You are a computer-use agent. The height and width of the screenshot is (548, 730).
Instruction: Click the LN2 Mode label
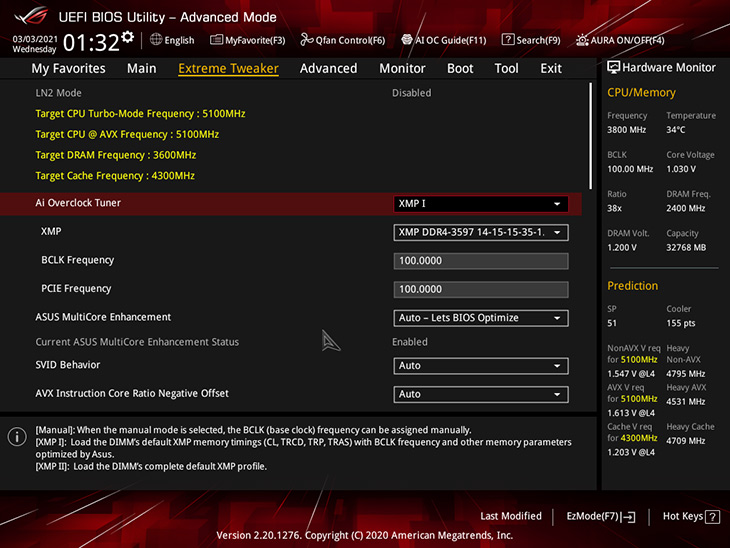58,93
